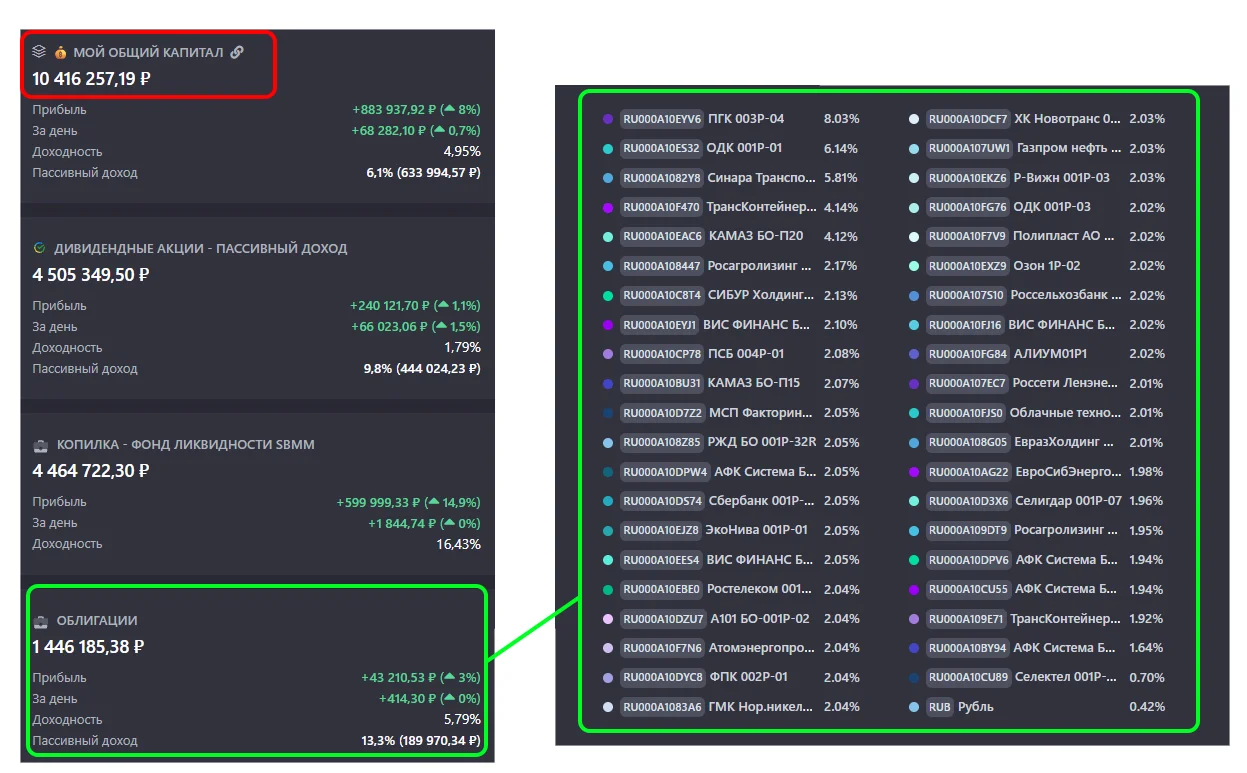Click the RU000A10EYJ1 ticker badge
The height and width of the screenshot is (773, 1247).
[x=661, y=325]
